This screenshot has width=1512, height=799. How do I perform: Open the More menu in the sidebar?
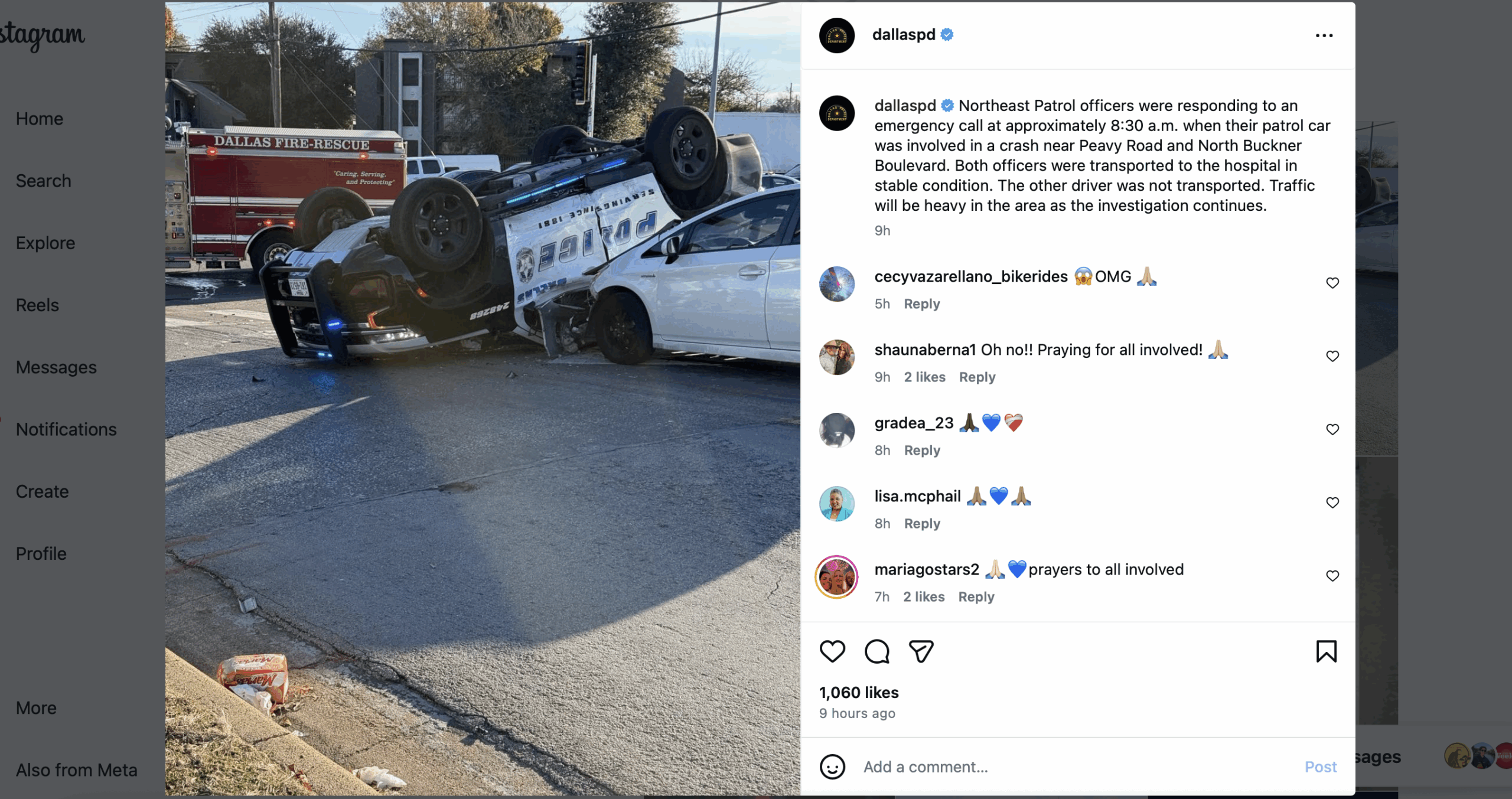(x=36, y=707)
